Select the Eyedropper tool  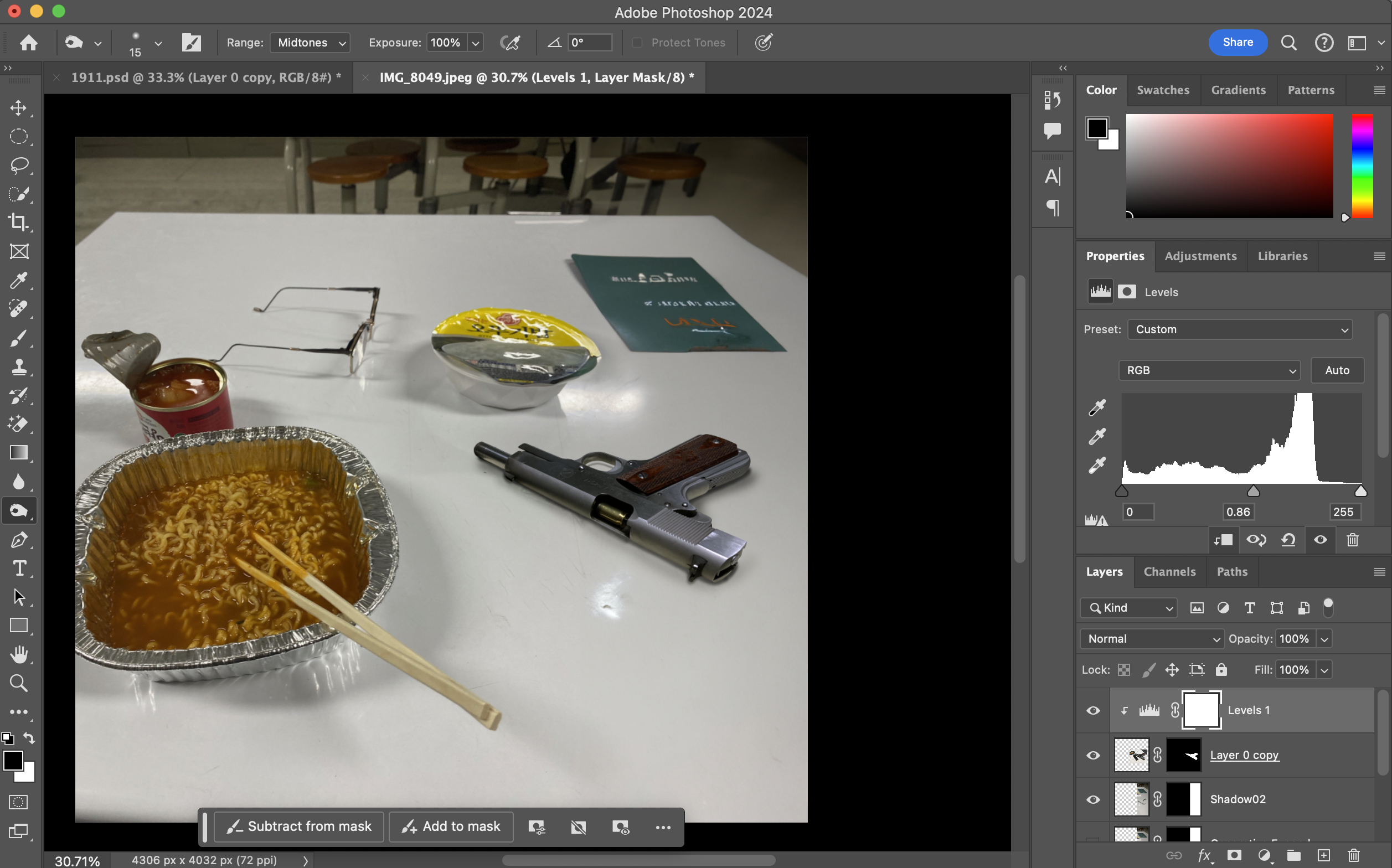18,280
